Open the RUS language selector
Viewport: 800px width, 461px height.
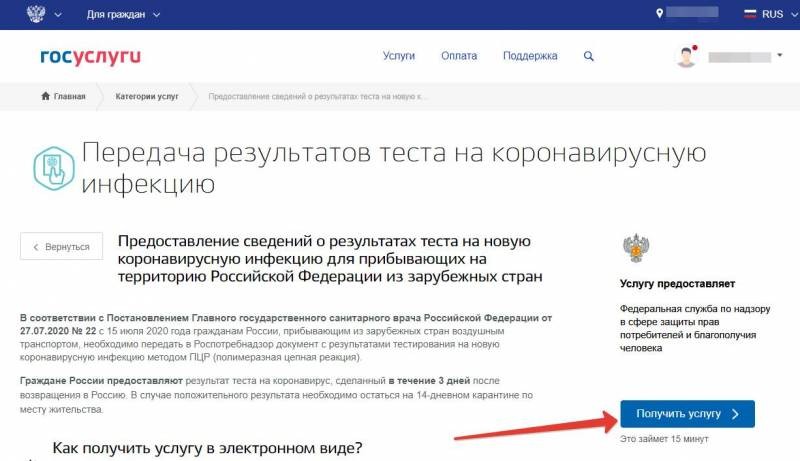pyautogui.click(x=772, y=14)
